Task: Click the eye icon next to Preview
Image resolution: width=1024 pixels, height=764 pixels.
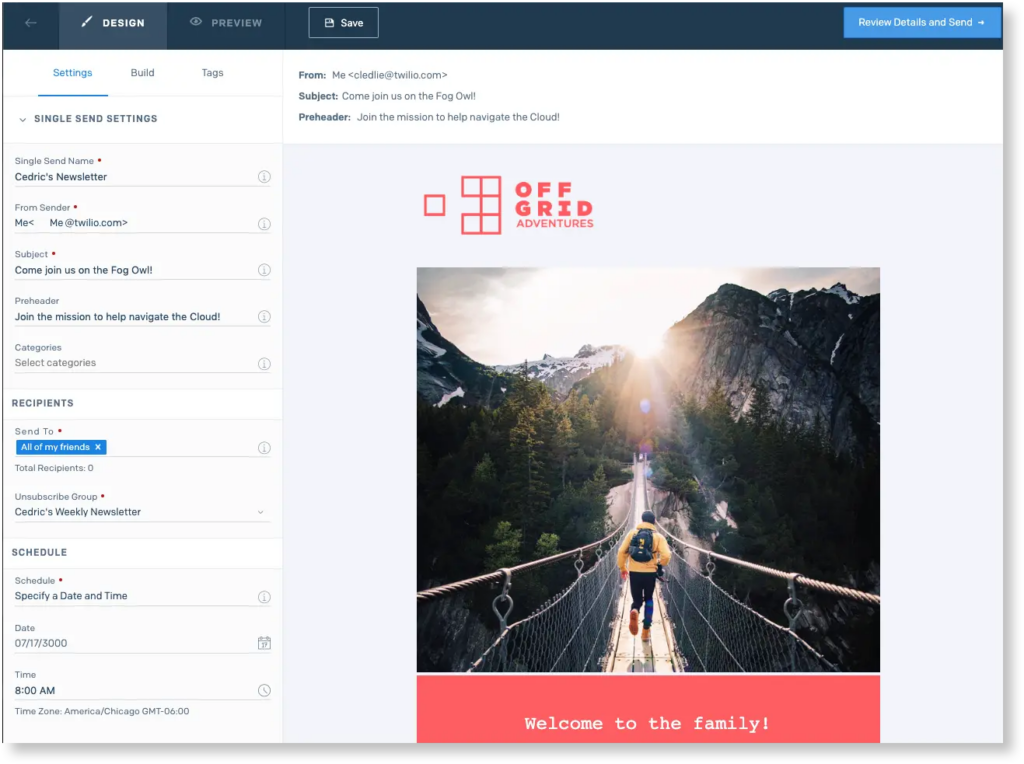Action: click(194, 21)
